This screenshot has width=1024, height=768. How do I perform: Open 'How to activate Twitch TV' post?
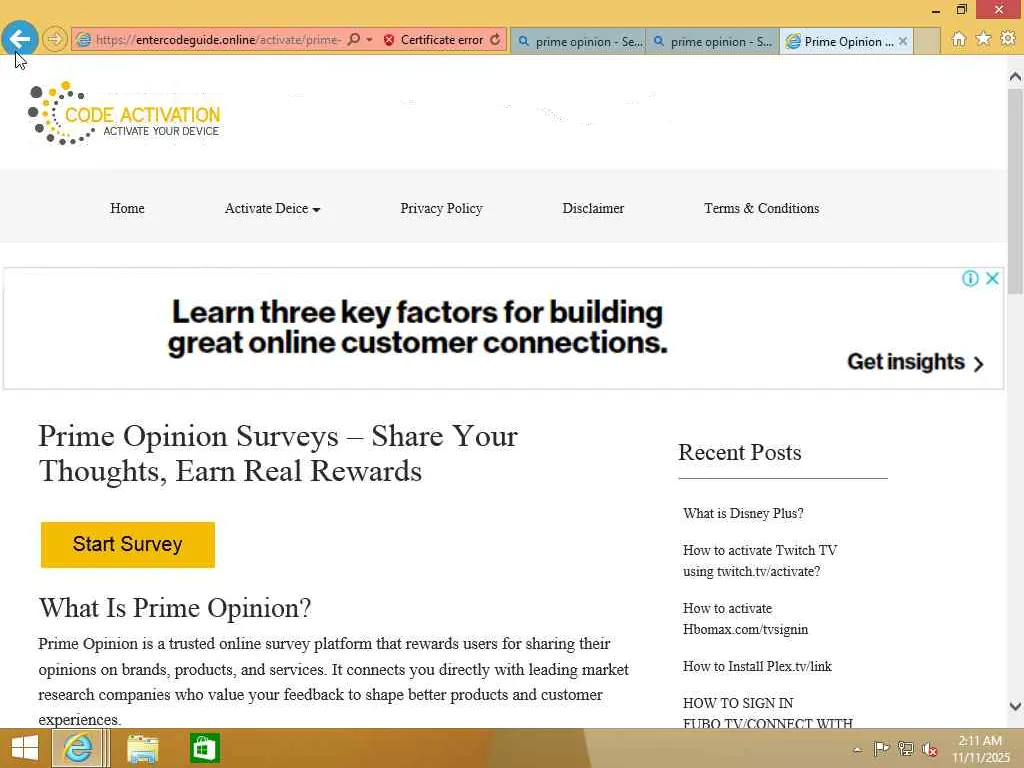click(x=760, y=560)
